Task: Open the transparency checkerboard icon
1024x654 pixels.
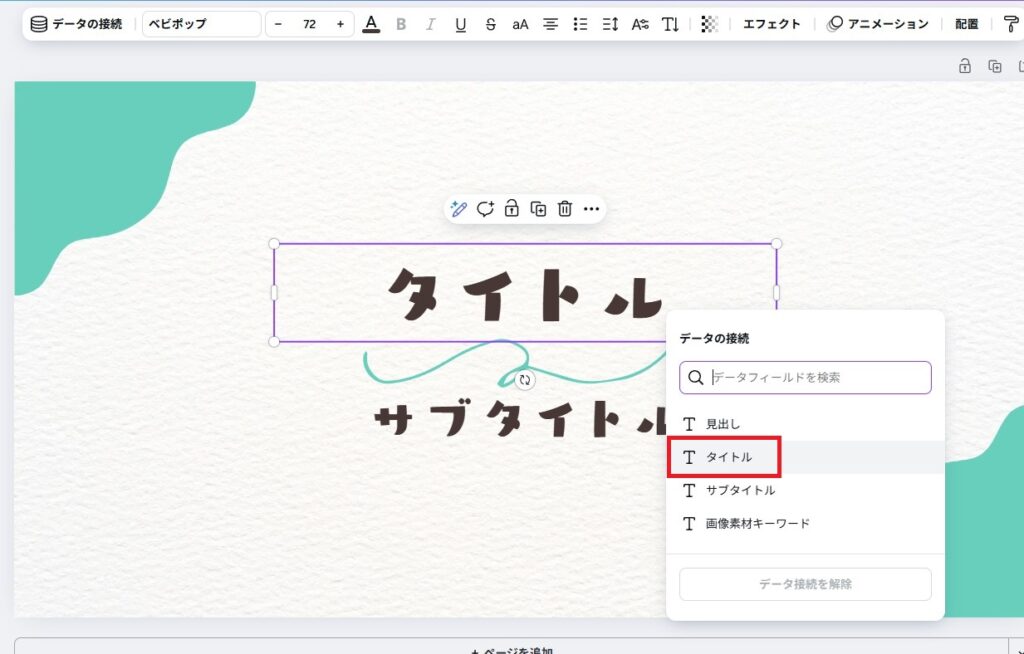Action: [709, 24]
